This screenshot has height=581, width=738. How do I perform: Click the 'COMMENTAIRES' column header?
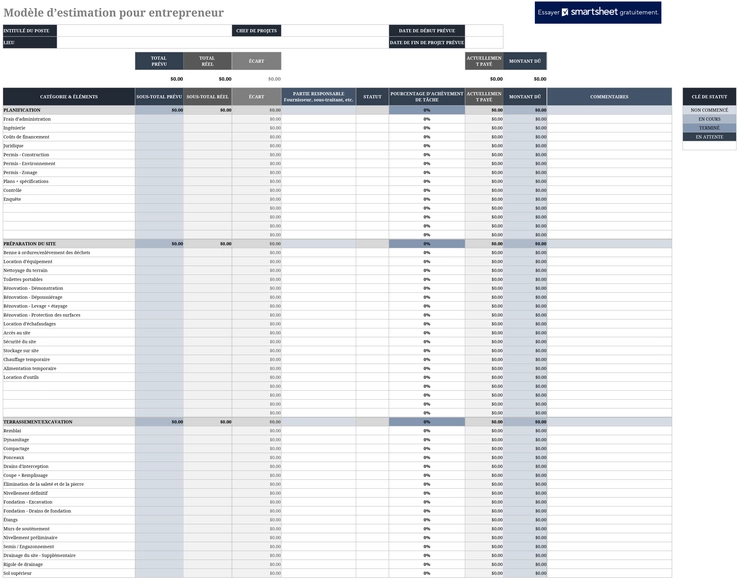(610, 97)
